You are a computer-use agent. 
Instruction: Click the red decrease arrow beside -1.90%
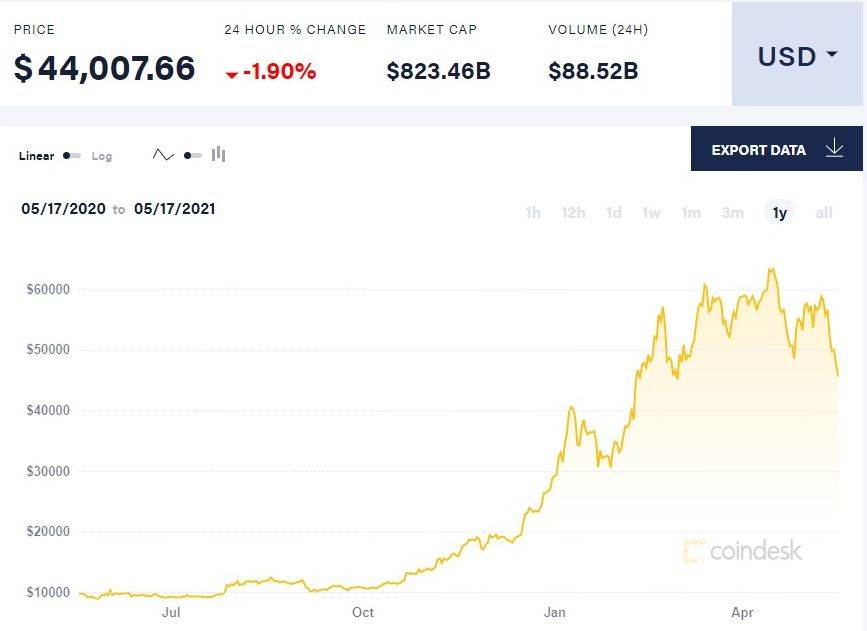click(230, 72)
